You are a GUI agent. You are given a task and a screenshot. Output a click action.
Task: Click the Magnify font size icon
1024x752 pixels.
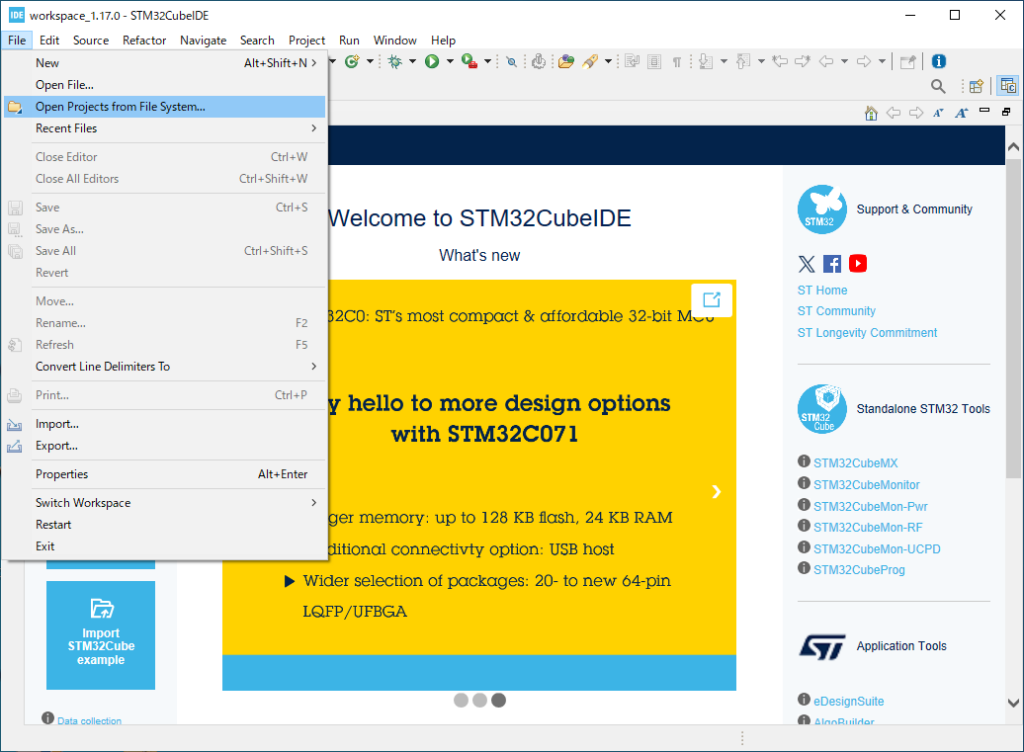[x=961, y=113]
